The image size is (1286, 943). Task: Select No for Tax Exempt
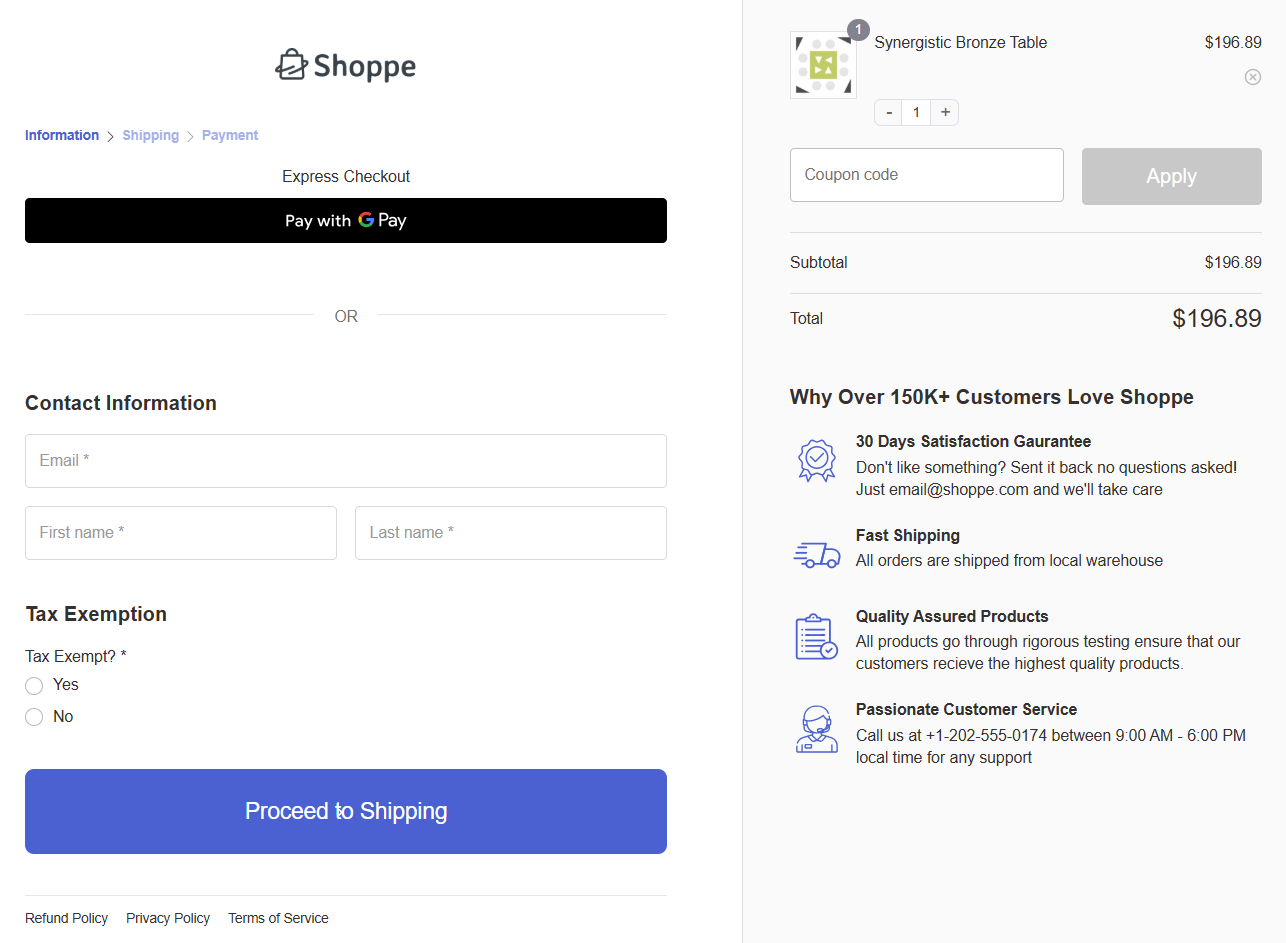33,717
